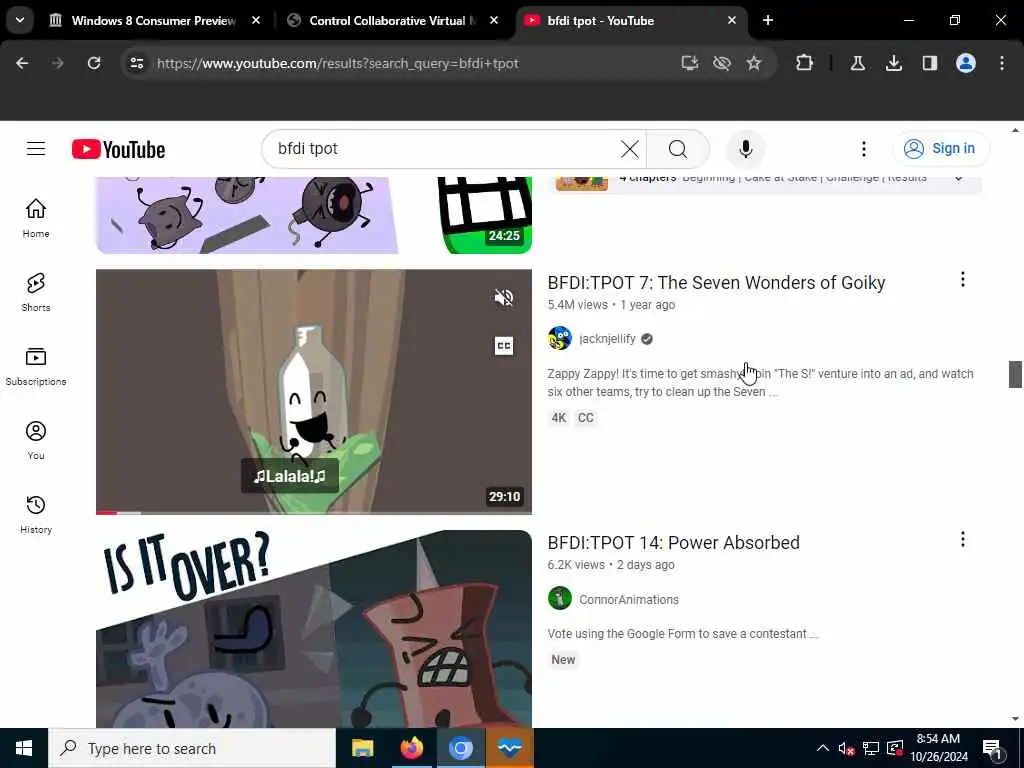The width and height of the screenshot is (1024, 768).
Task: Click the jacknjellify channel avatar
Action: [560, 338]
